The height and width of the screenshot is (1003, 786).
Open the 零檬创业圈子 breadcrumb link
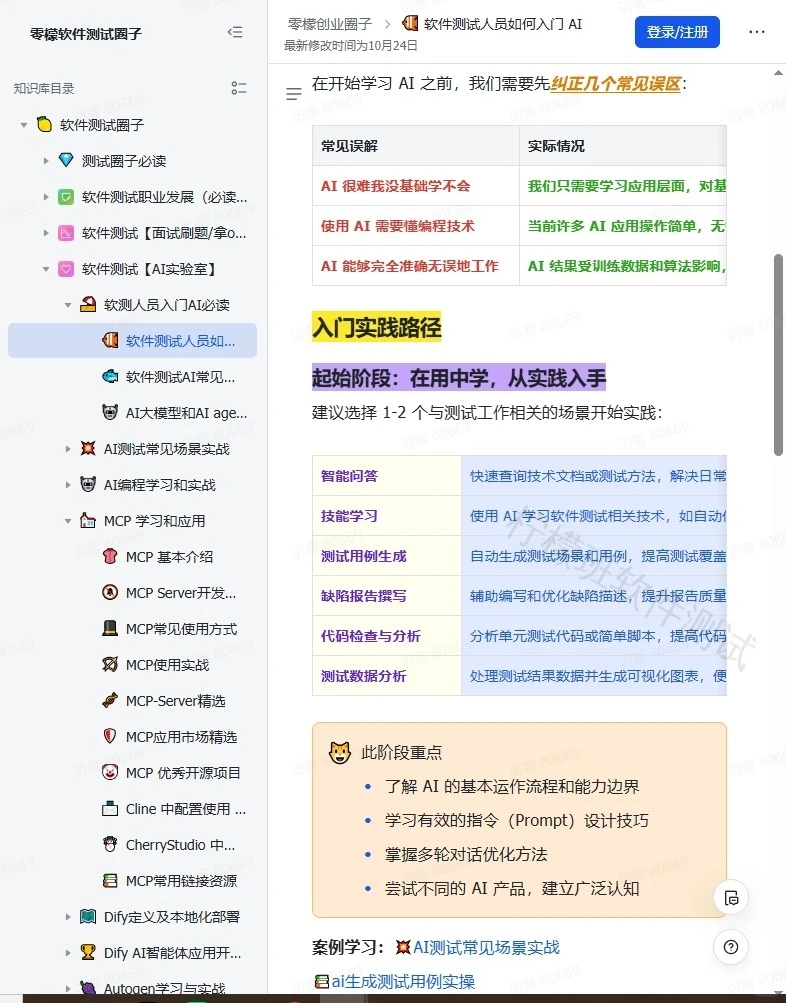(x=330, y=24)
